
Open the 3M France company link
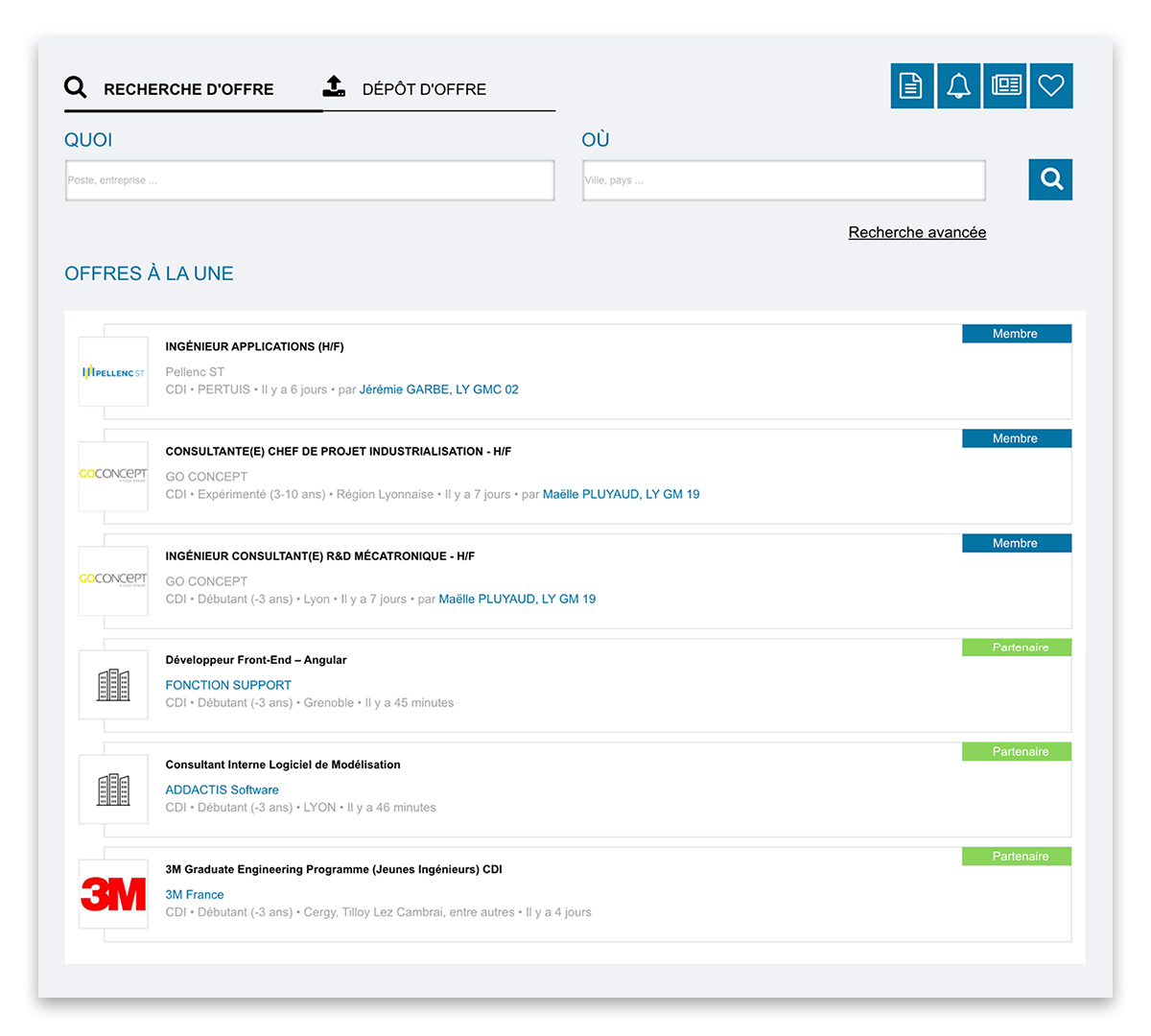tap(195, 894)
